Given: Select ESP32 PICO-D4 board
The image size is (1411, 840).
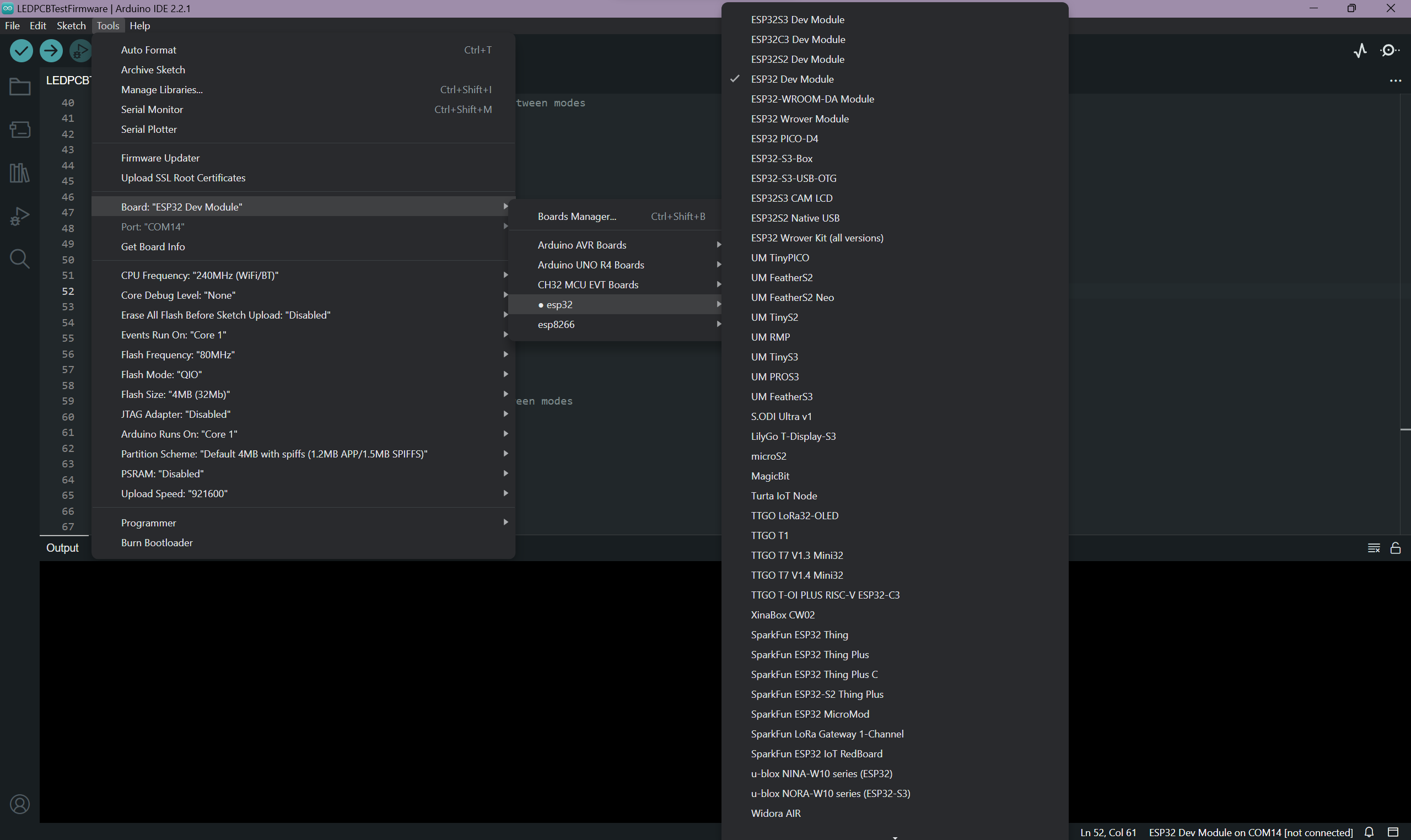Looking at the screenshot, I should [x=895, y=139].
